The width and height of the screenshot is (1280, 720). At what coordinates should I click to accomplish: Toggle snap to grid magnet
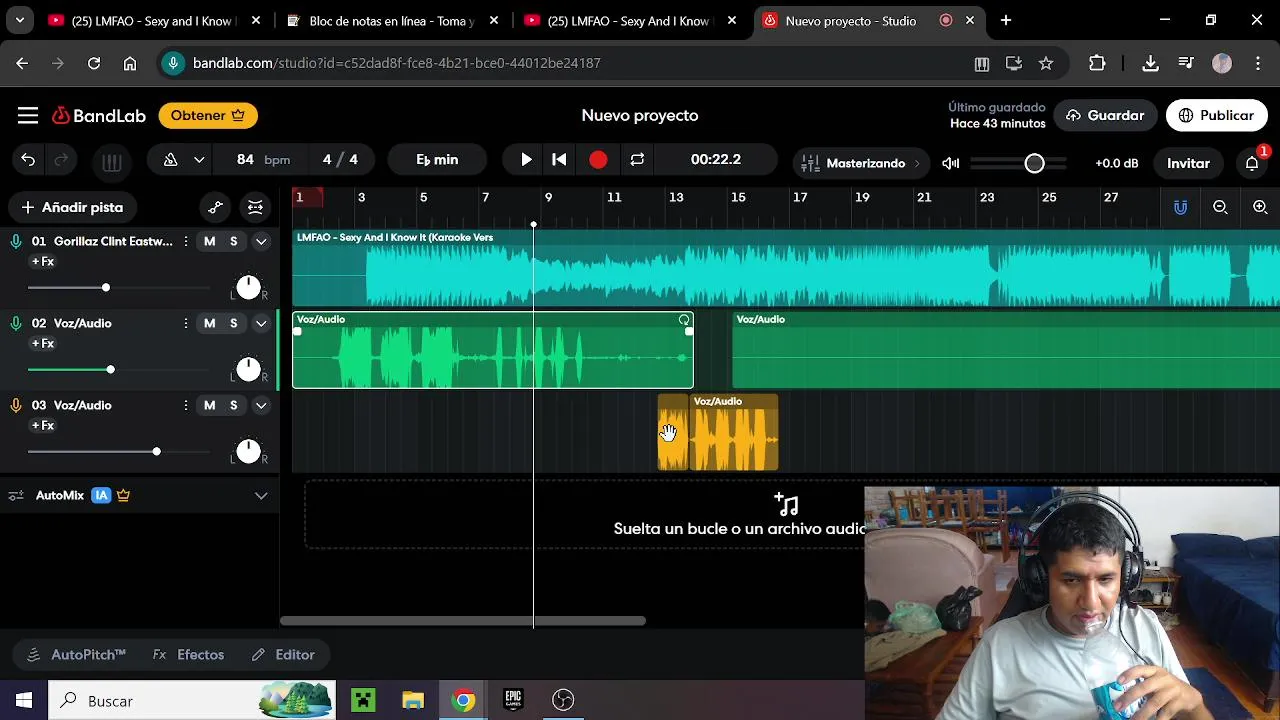click(1181, 208)
